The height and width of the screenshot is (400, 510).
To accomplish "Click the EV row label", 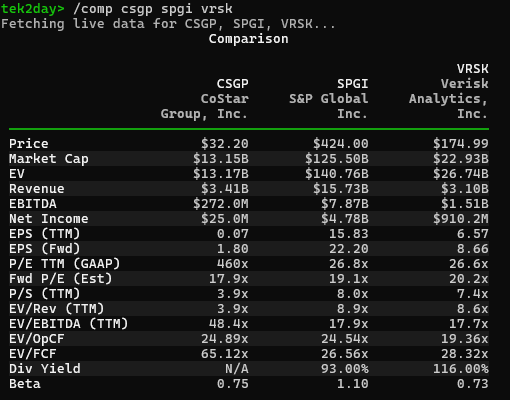I will [17, 174].
